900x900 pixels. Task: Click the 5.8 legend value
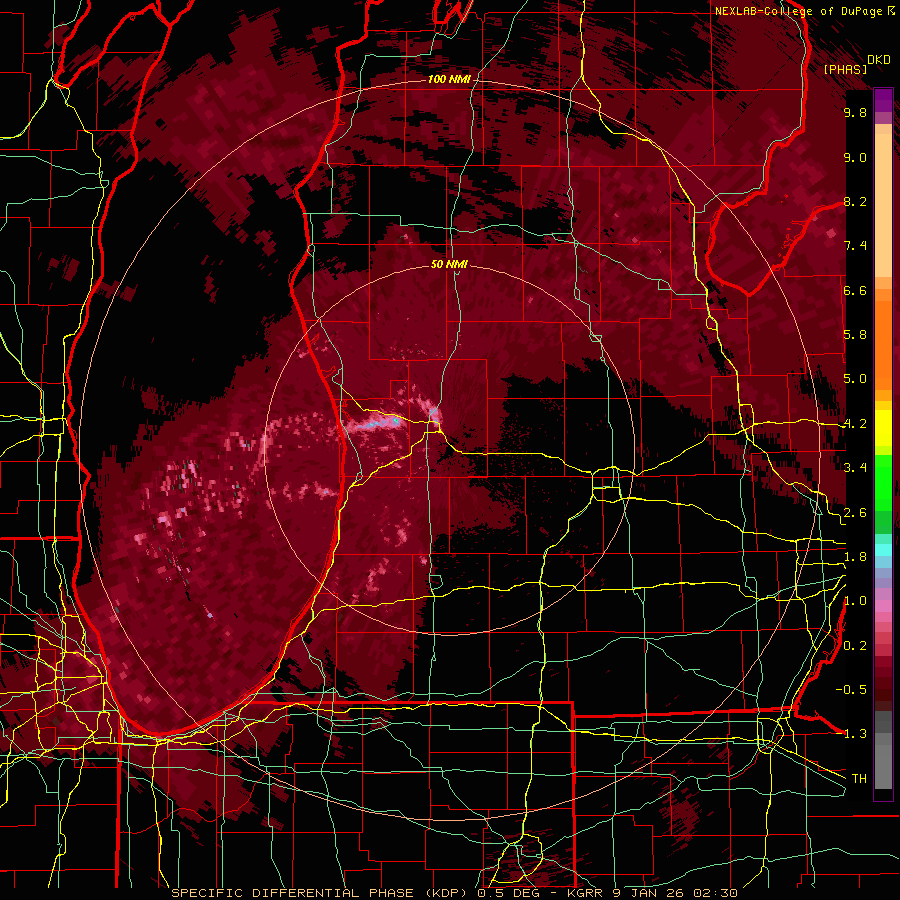pyautogui.click(x=855, y=335)
